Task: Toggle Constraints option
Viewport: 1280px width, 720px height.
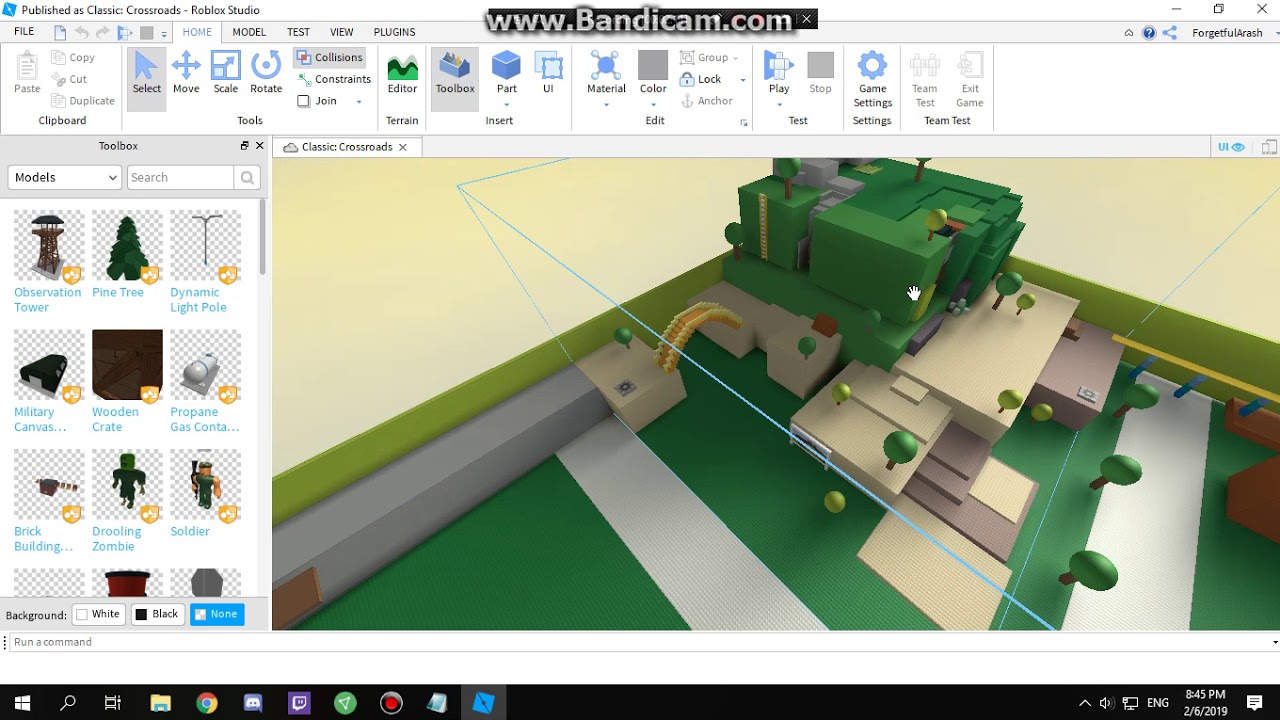Action: click(334, 79)
